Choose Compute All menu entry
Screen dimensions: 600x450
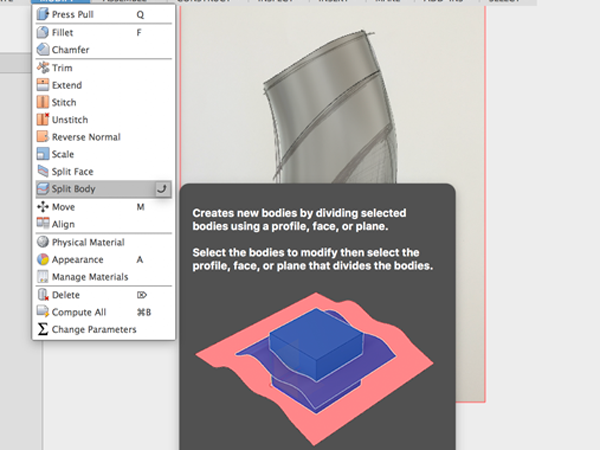point(103,312)
